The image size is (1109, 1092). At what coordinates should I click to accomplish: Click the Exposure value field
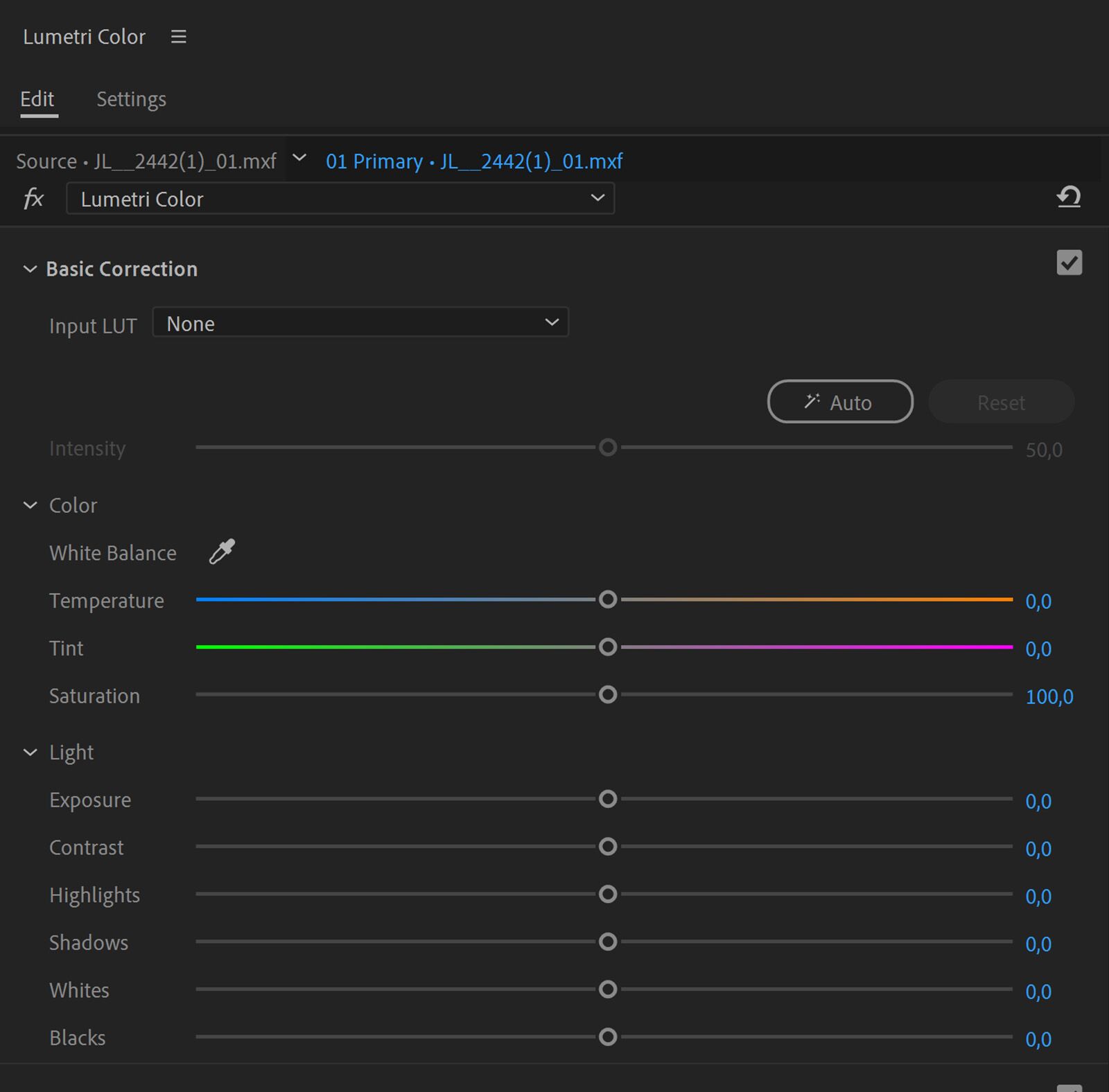(x=1038, y=801)
